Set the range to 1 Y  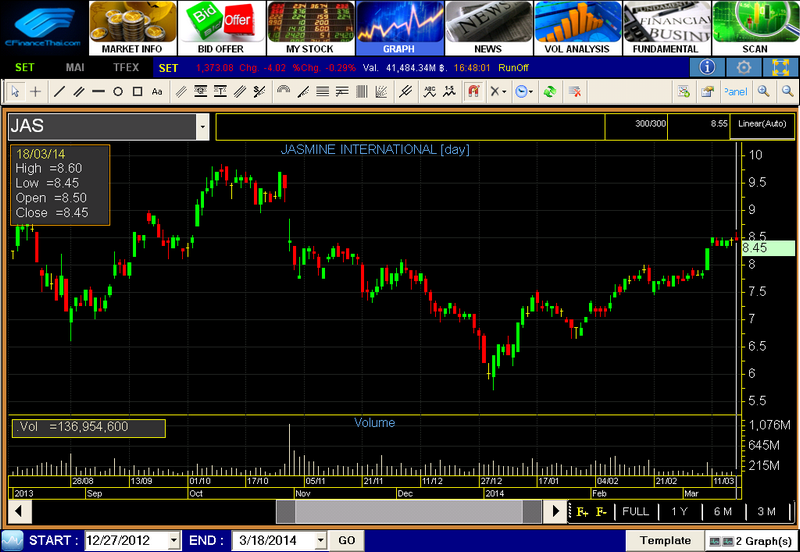(679, 512)
